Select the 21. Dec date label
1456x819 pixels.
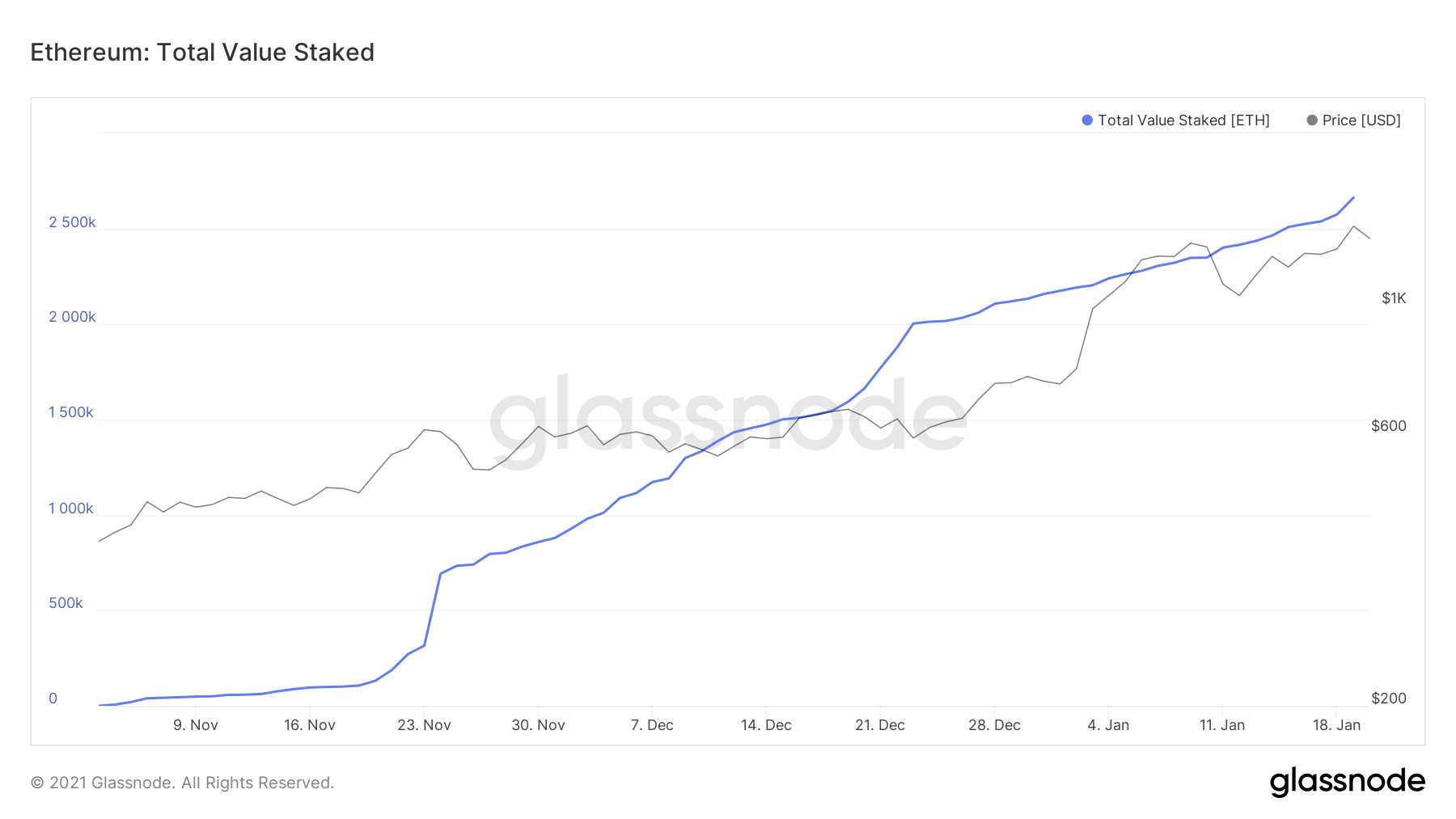[x=880, y=725]
